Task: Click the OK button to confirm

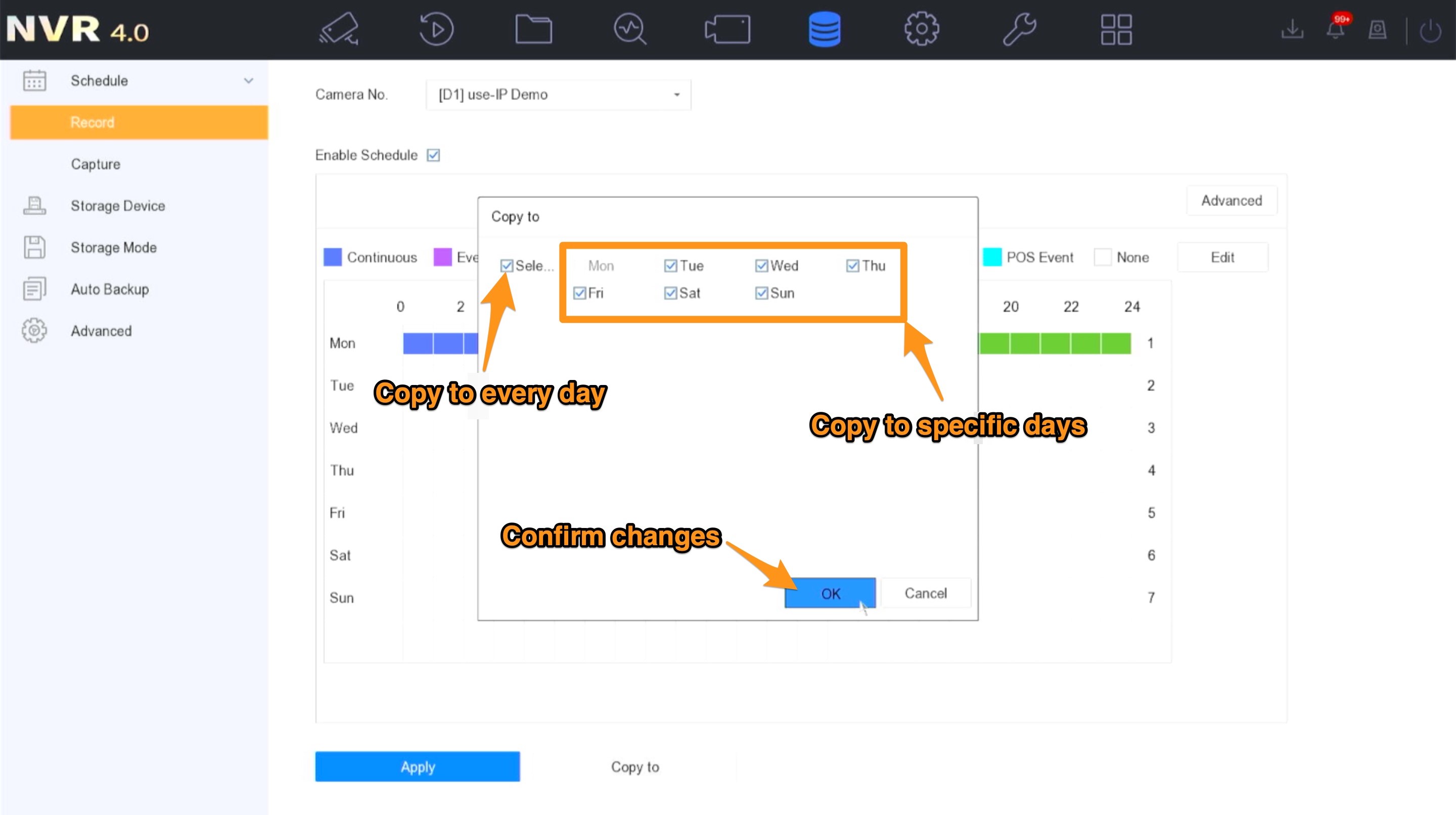Action: 830,593
